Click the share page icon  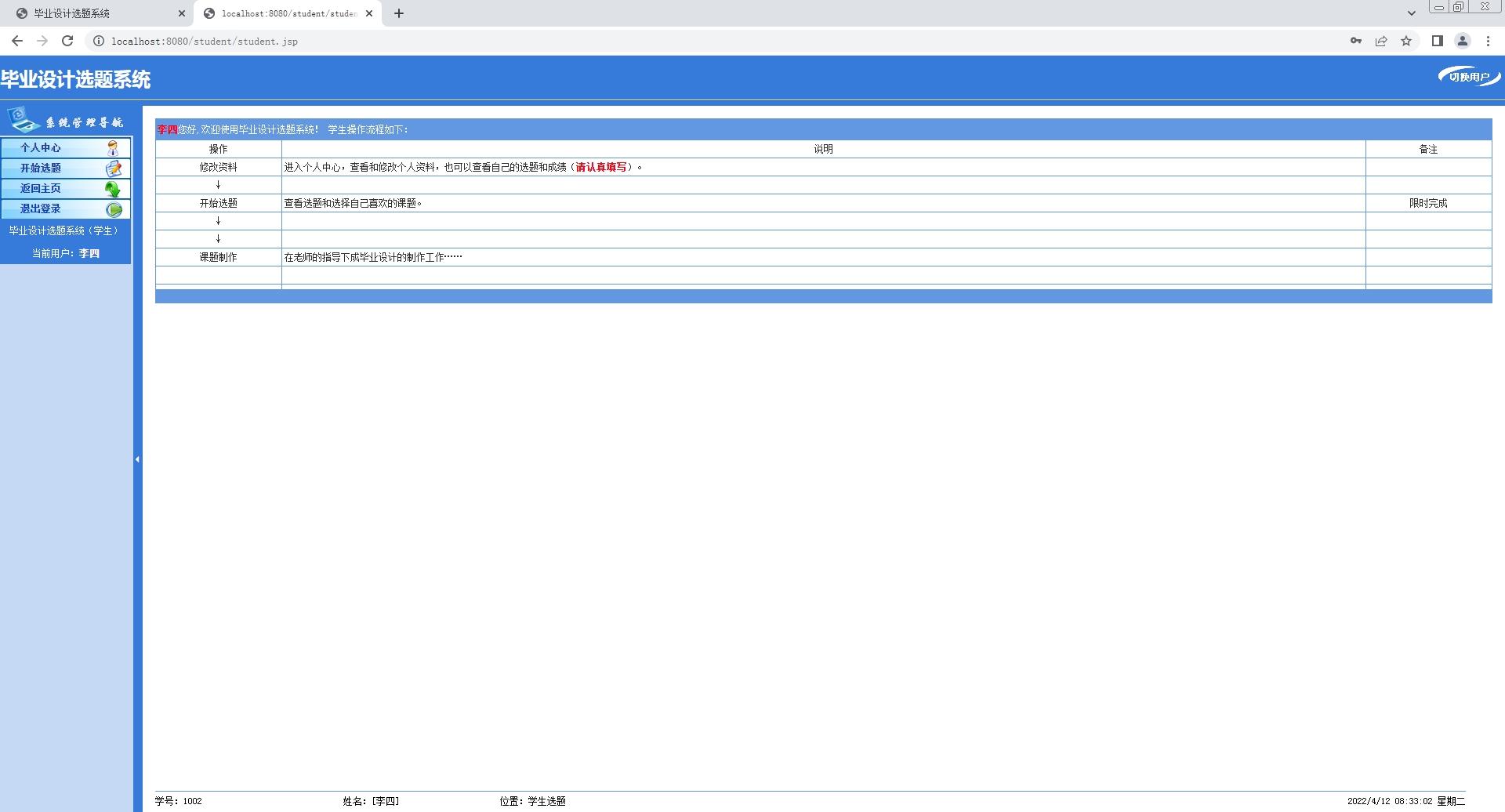point(1381,41)
